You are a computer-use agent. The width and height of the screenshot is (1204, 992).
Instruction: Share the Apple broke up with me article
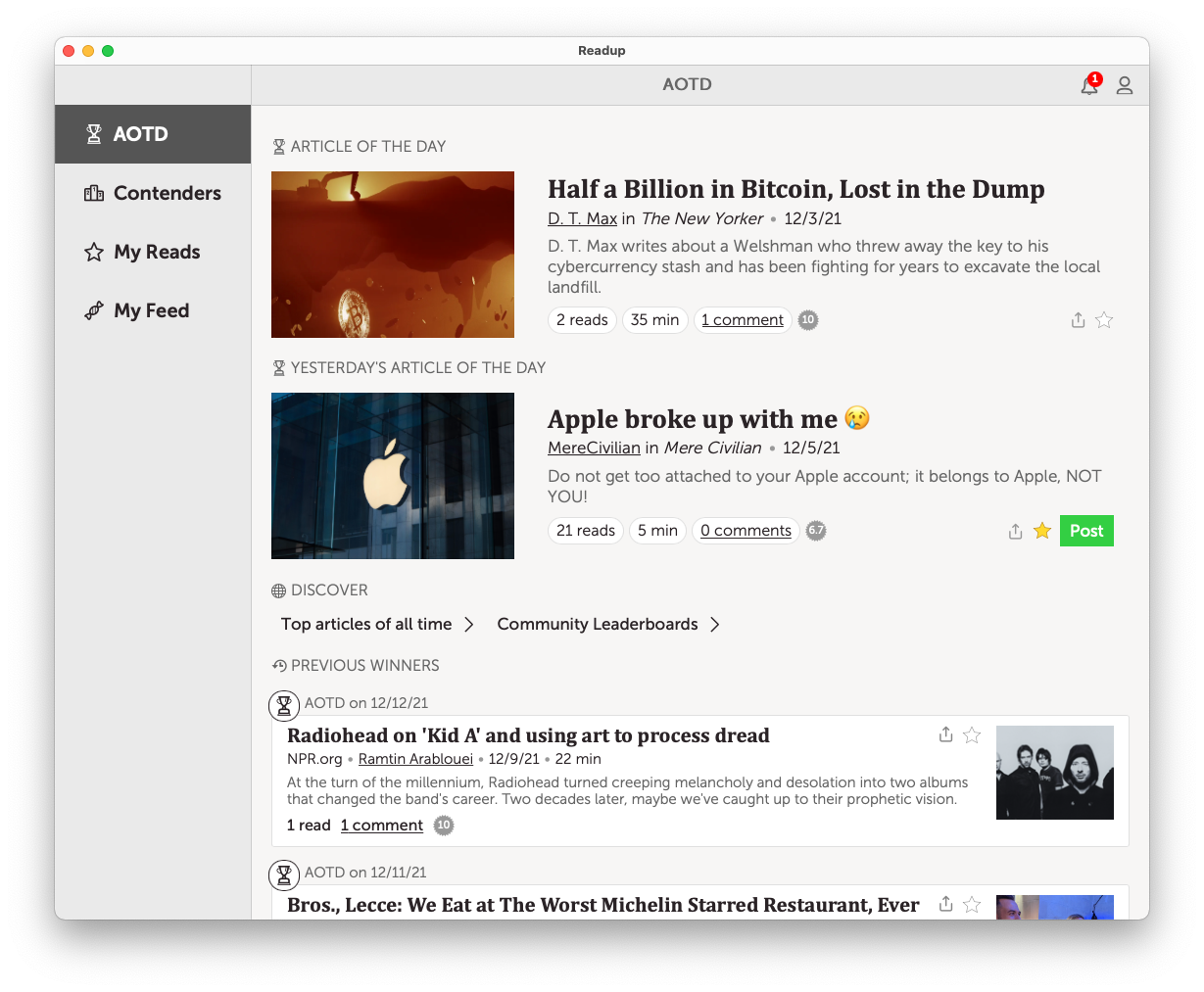(1015, 531)
